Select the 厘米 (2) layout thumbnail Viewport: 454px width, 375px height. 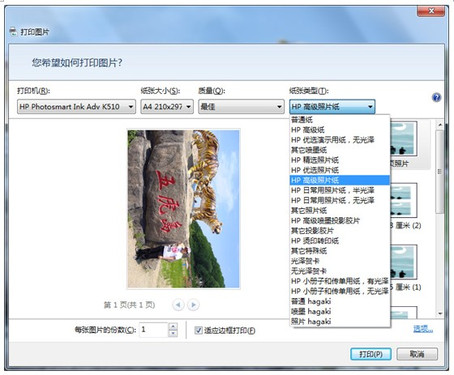click(403, 200)
